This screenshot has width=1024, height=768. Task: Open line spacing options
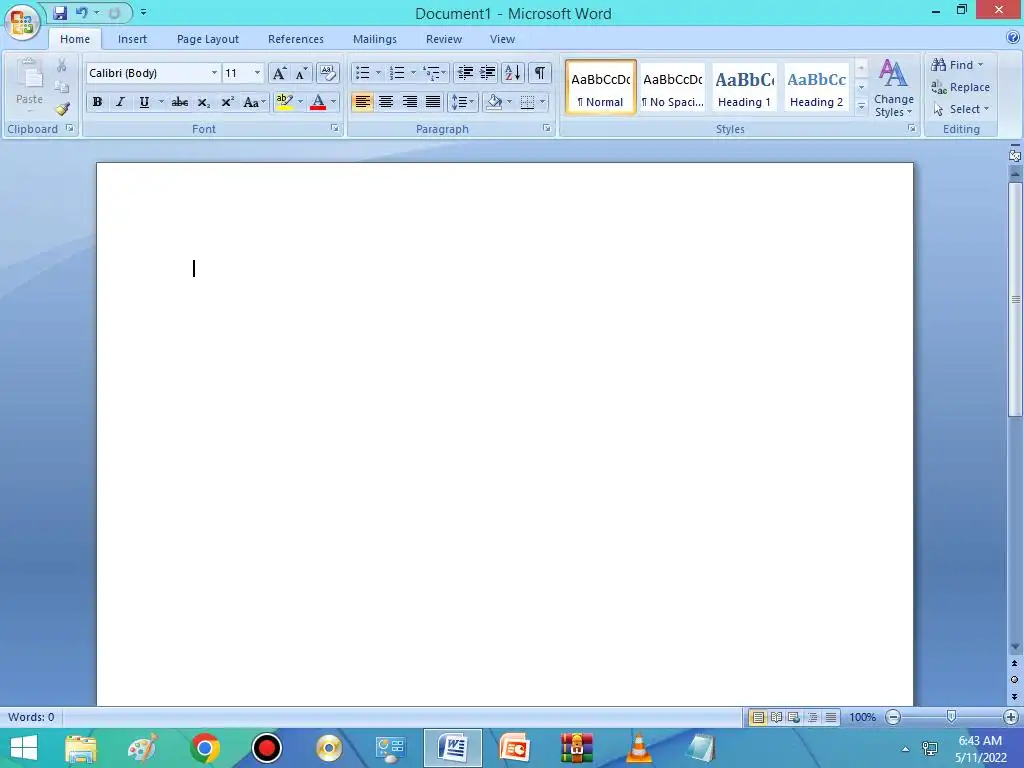point(462,102)
